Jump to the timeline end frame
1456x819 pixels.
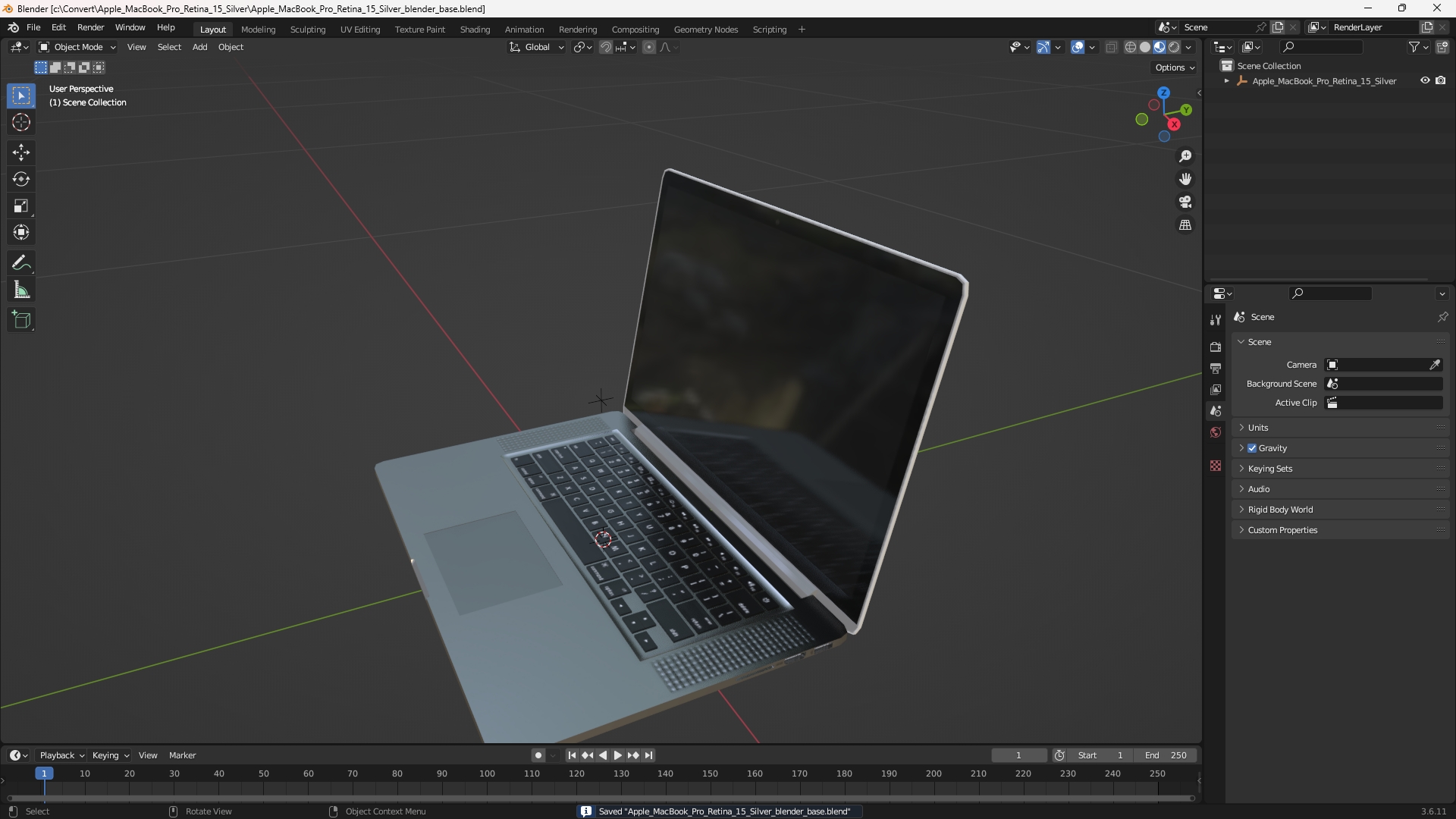648,755
